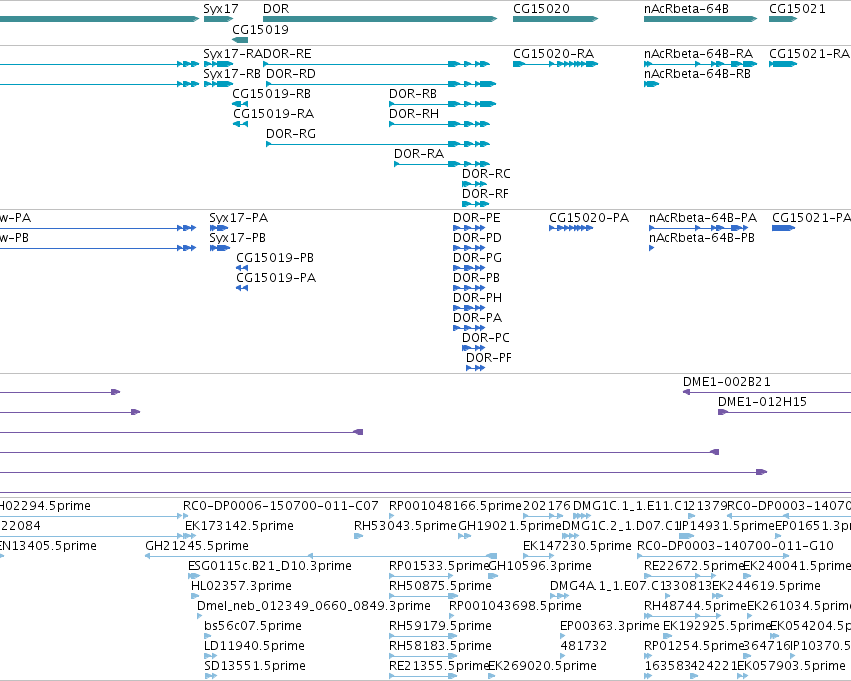This screenshot has height=681, width=851.
Task: Select EST EK057903.5prime
Action: [x=791, y=666]
